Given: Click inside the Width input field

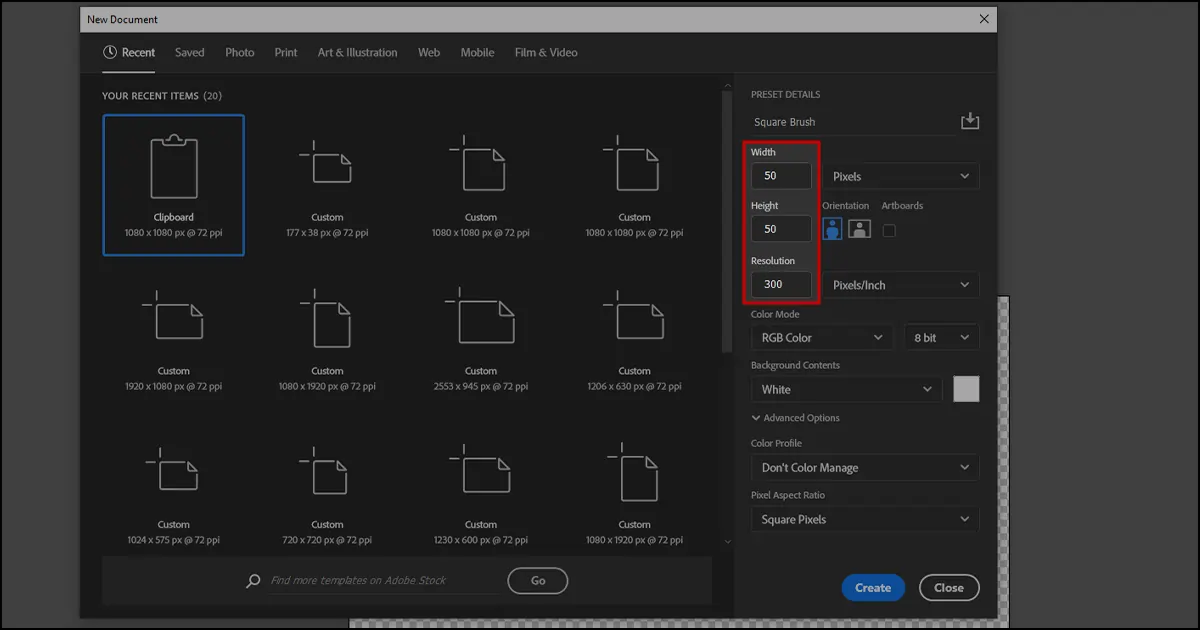Looking at the screenshot, I should point(781,175).
